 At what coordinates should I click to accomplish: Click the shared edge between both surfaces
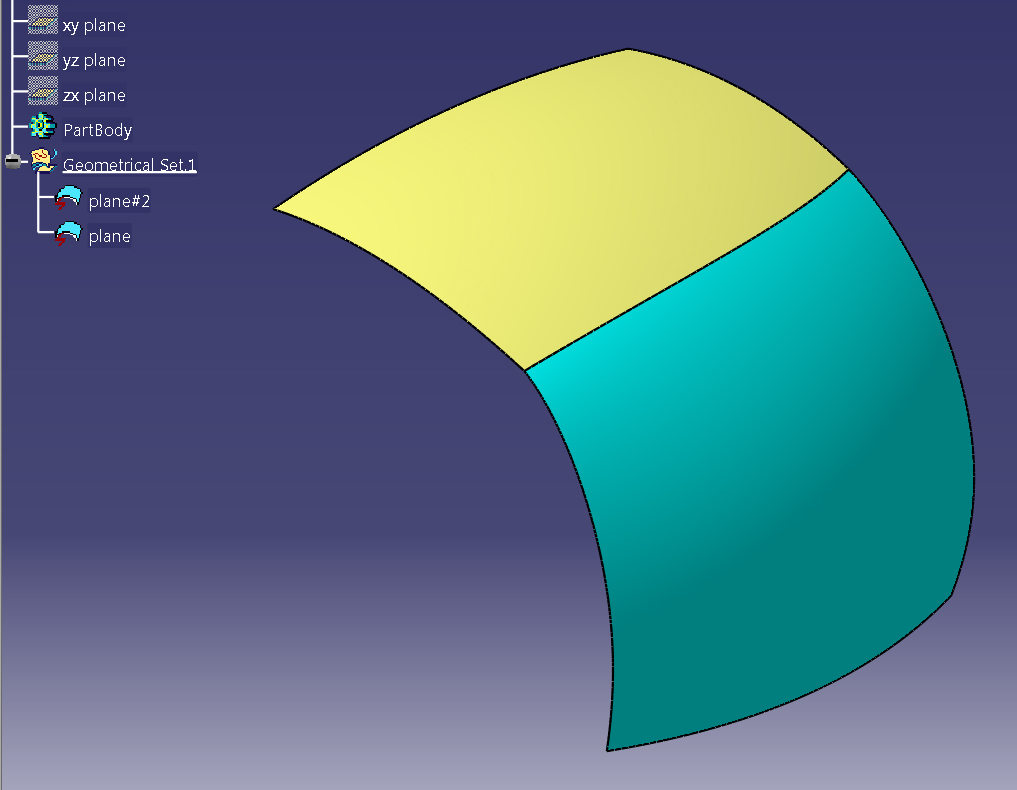coord(686,270)
